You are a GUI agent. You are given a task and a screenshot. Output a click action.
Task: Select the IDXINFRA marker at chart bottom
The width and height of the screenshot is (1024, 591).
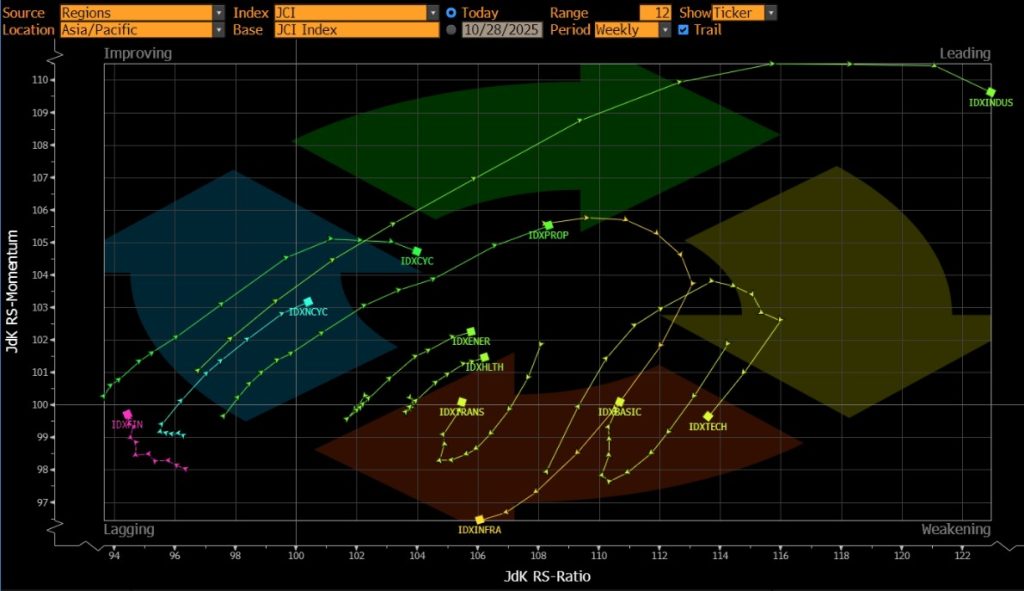[x=480, y=520]
